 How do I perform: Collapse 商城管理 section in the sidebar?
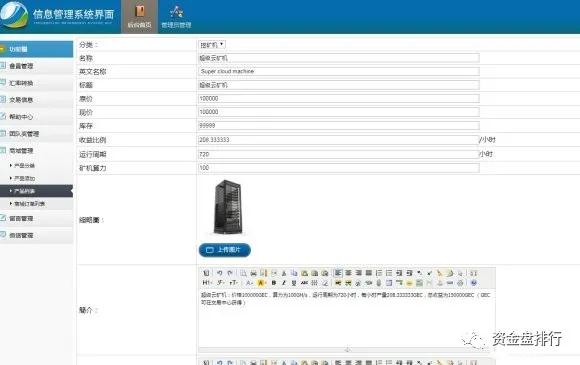[x=36, y=151]
